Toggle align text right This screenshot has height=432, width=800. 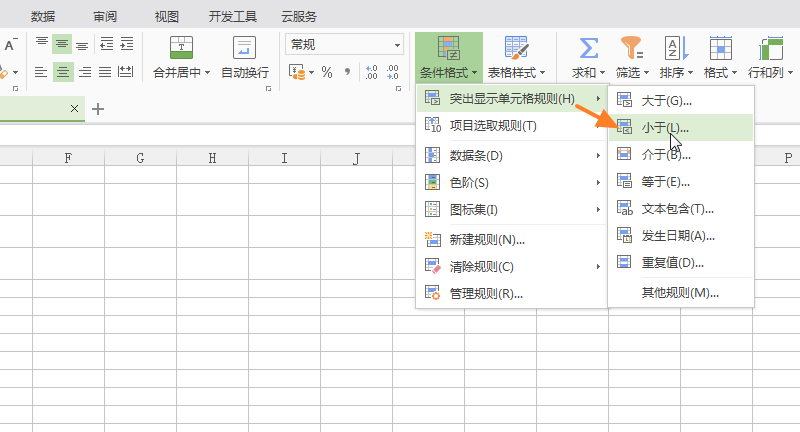pos(85,72)
